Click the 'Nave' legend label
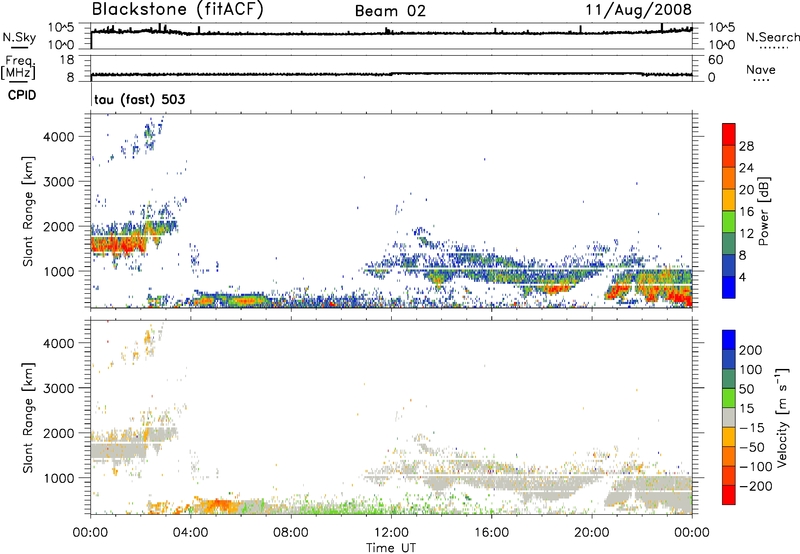Screen dimensions: 800x554 [x=761, y=70]
